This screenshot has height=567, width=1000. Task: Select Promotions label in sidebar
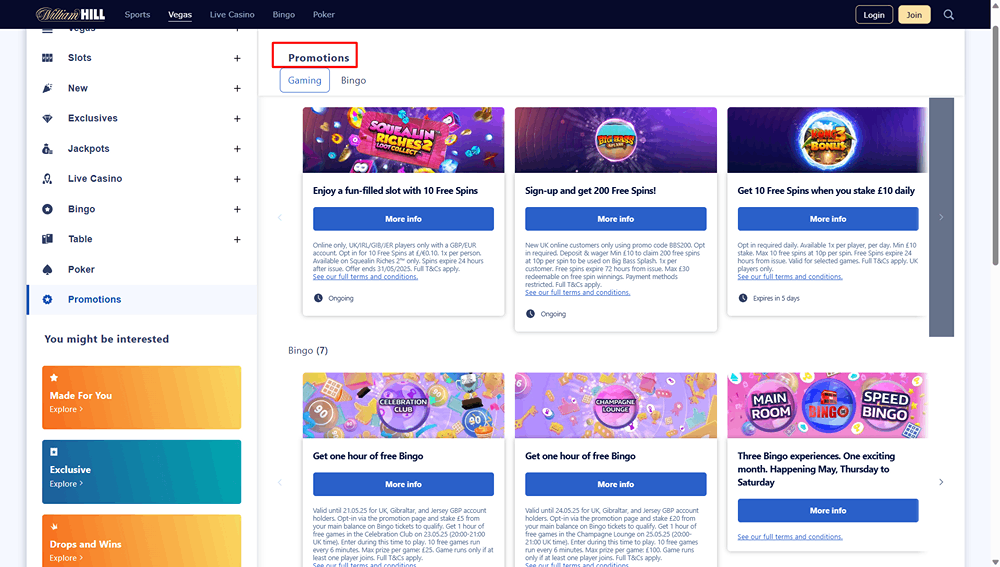click(x=94, y=300)
